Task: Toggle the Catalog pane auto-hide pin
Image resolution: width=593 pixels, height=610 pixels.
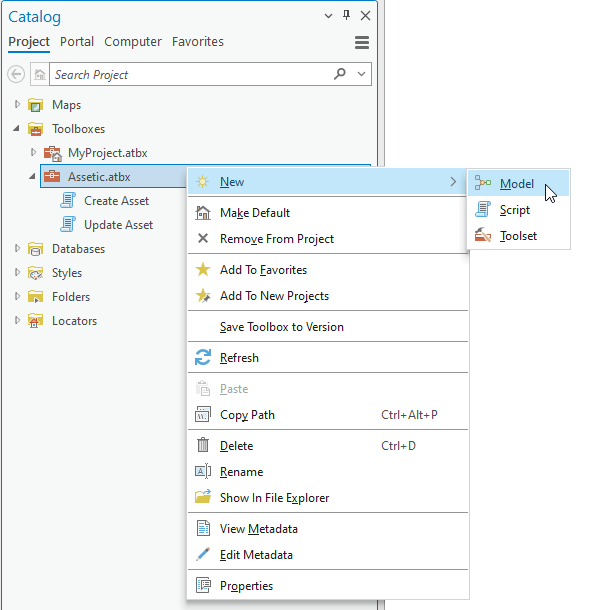Action: tap(346, 16)
